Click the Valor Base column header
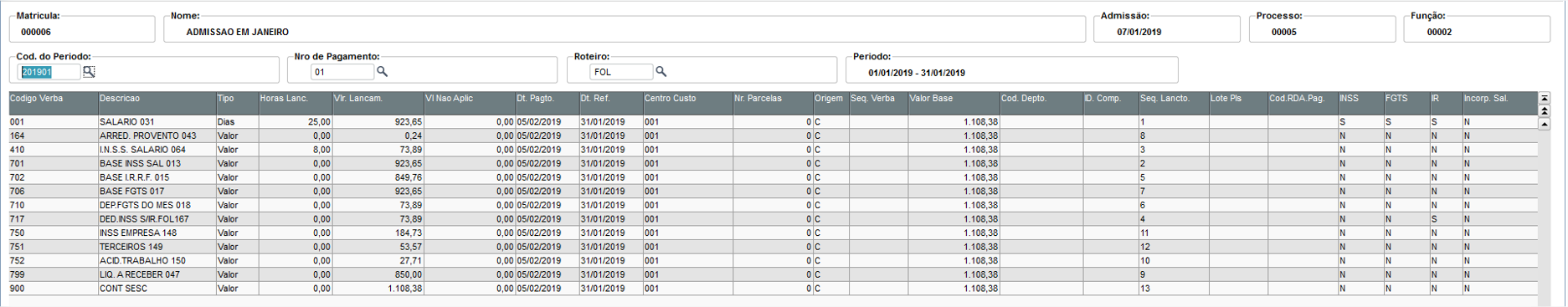 tap(954, 103)
